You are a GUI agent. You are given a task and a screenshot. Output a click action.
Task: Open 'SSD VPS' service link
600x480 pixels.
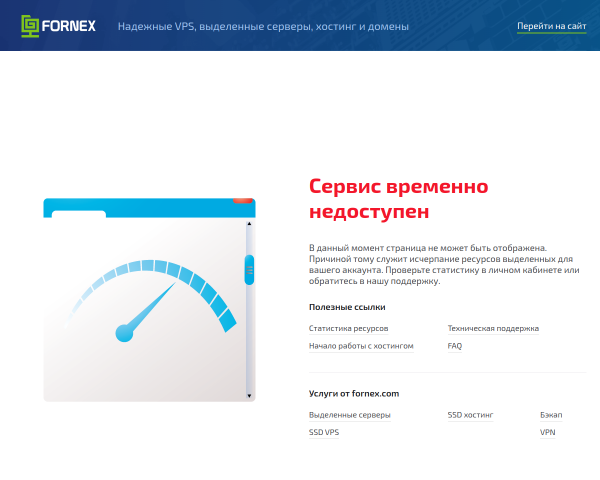pos(324,433)
